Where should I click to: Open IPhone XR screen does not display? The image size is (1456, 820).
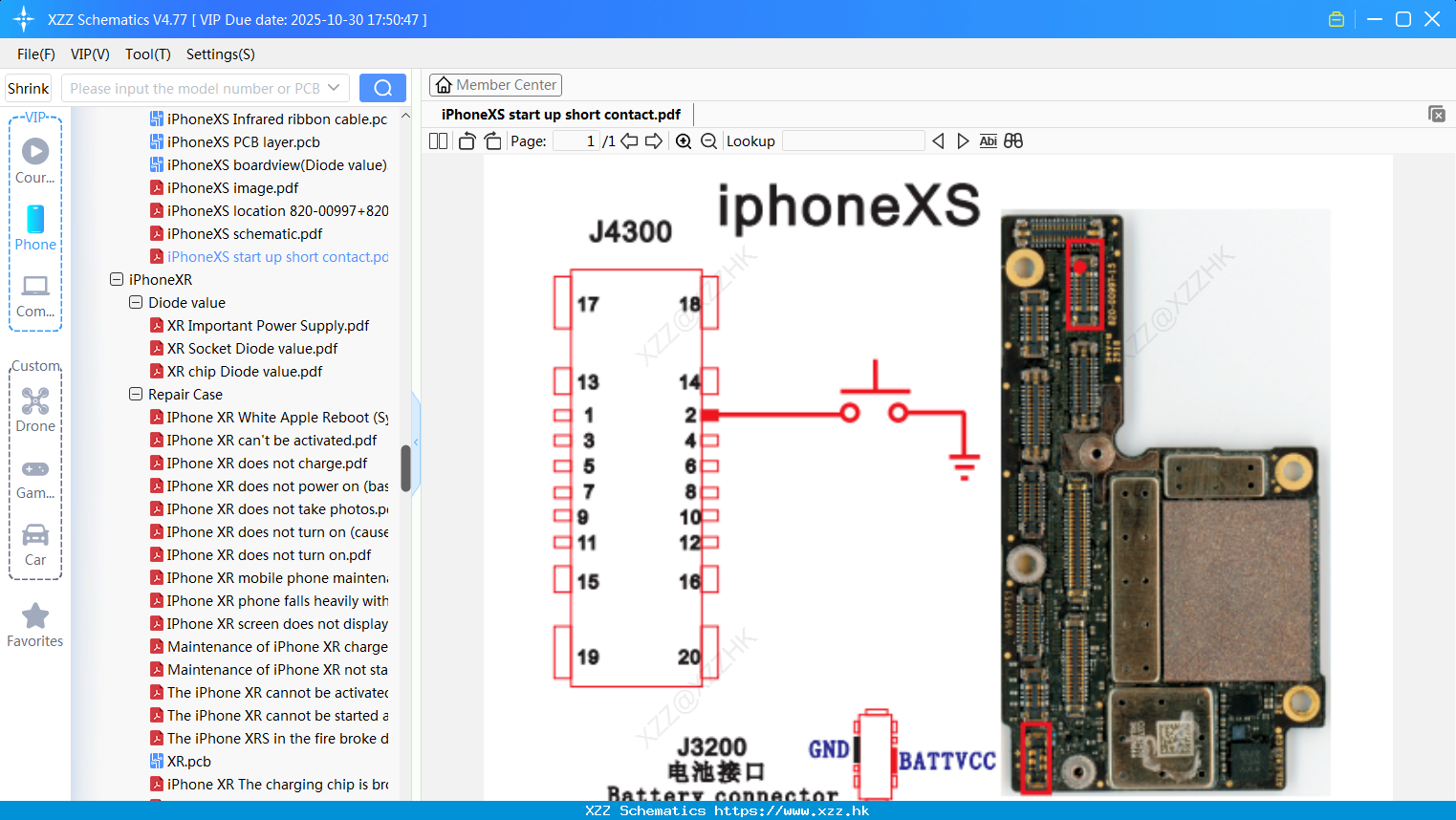coord(269,624)
